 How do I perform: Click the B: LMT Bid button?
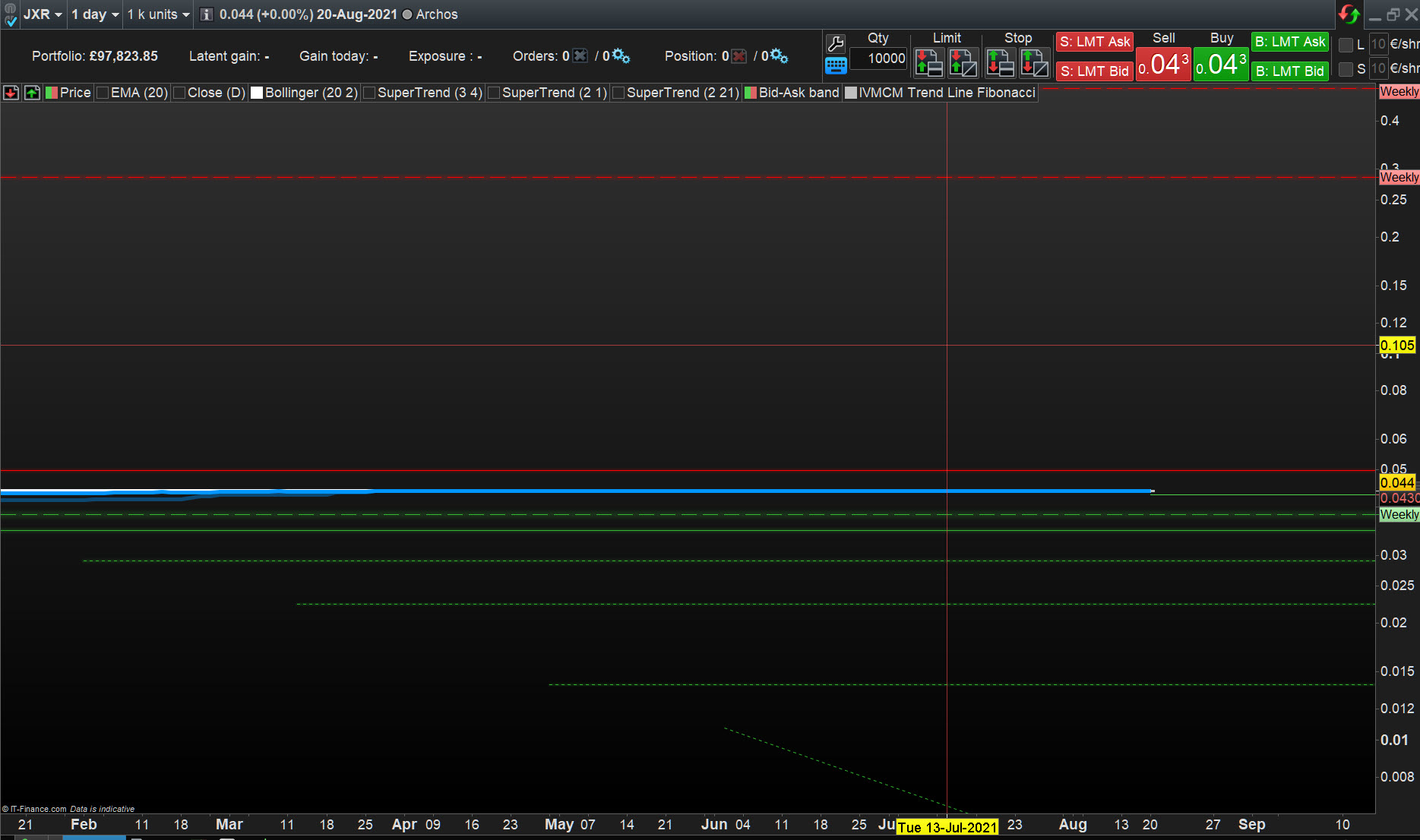(1290, 71)
